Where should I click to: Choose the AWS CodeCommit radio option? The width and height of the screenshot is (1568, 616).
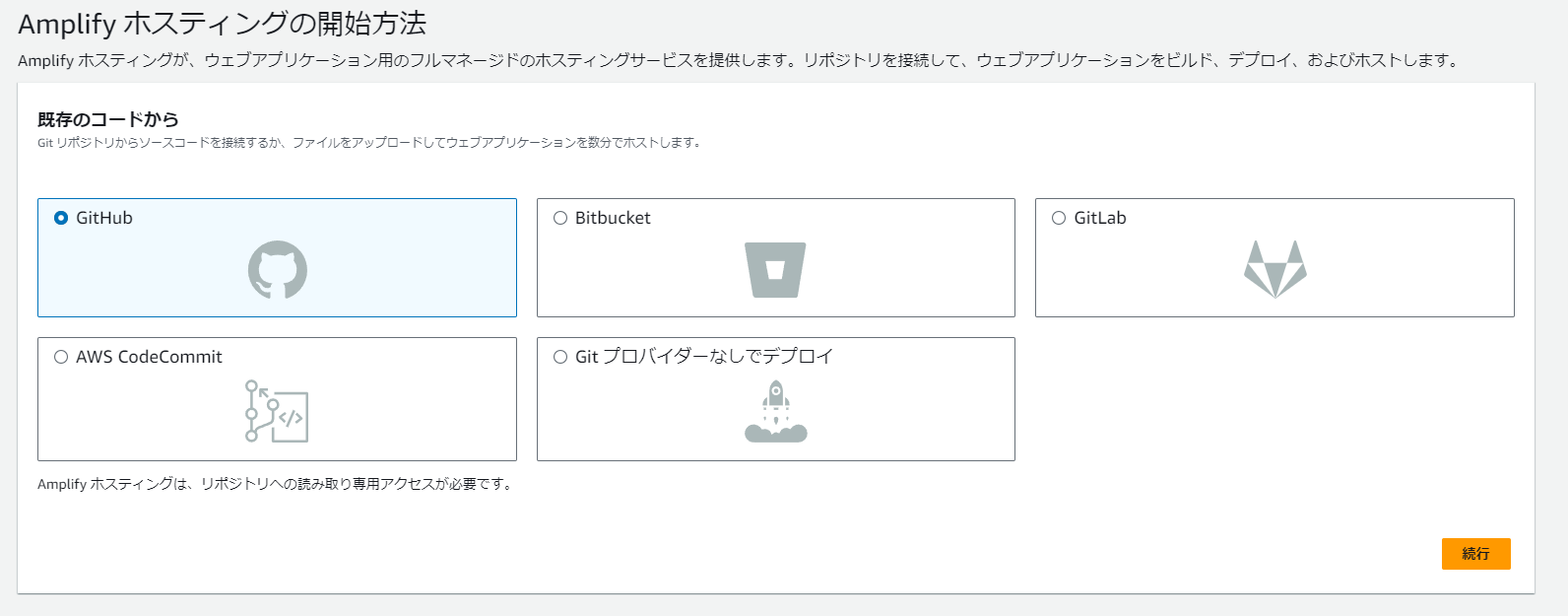click(61, 357)
